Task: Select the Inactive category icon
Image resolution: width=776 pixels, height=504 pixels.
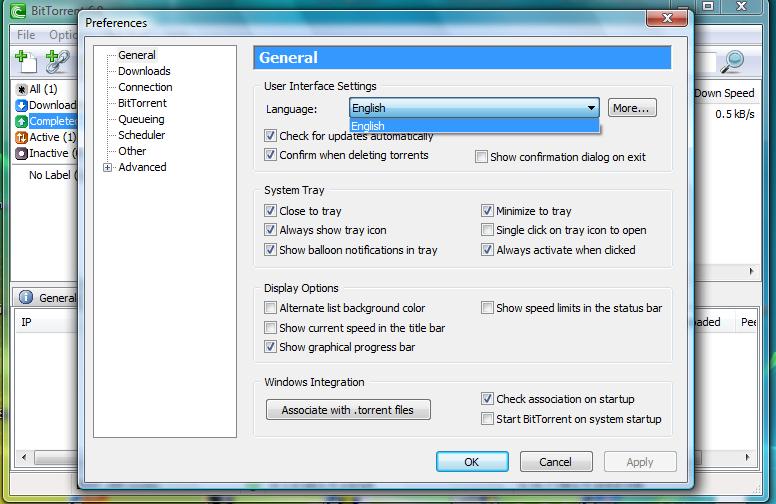Action: point(21,153)
